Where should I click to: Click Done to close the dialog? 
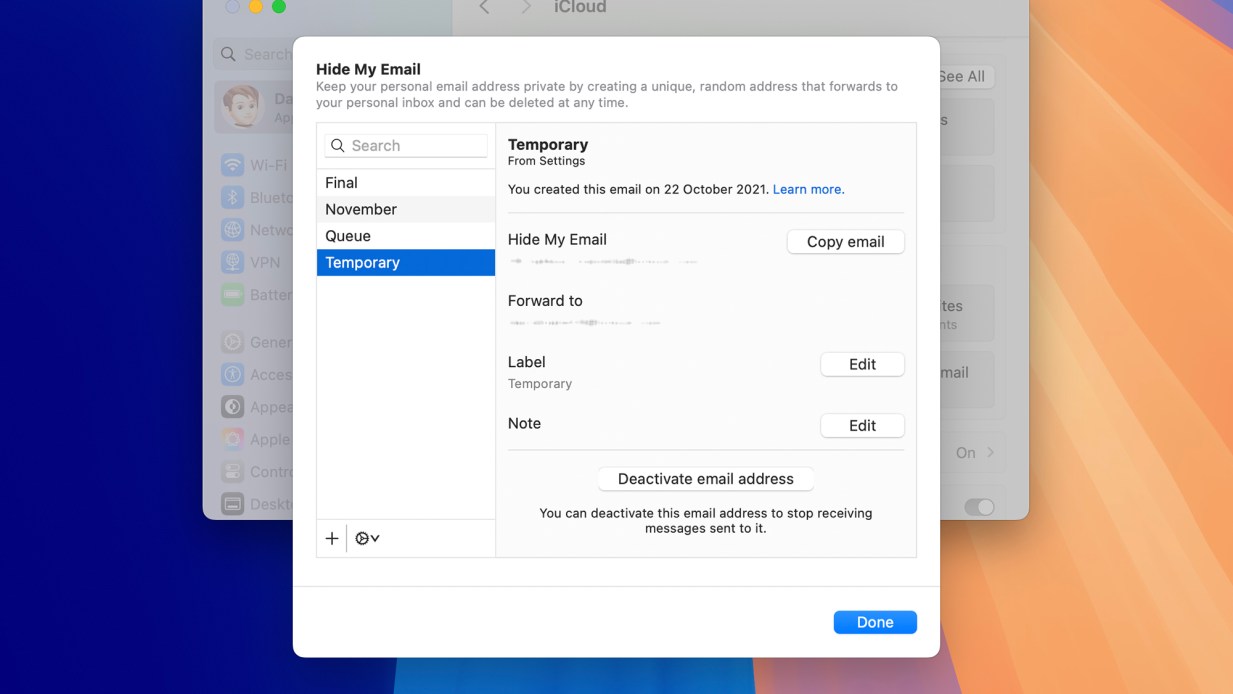(874, 621)
